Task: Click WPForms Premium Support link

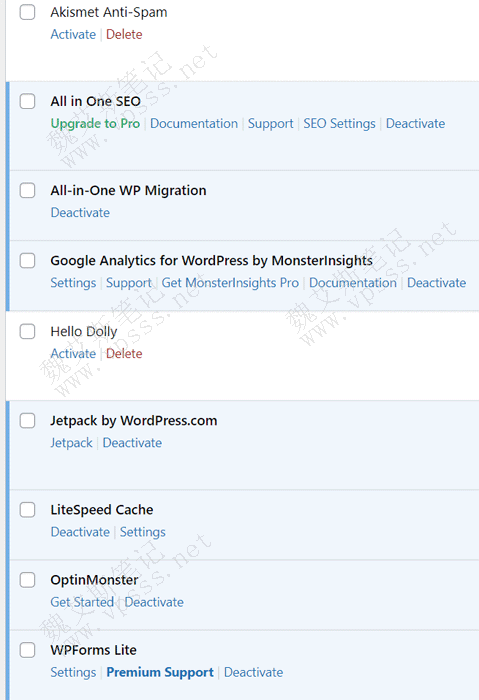Action: (160, 672)
